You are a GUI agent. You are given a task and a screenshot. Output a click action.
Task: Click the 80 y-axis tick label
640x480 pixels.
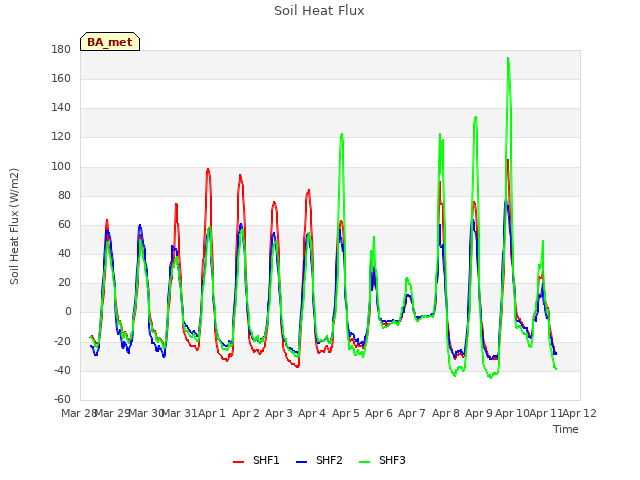[x=64, y=195]
